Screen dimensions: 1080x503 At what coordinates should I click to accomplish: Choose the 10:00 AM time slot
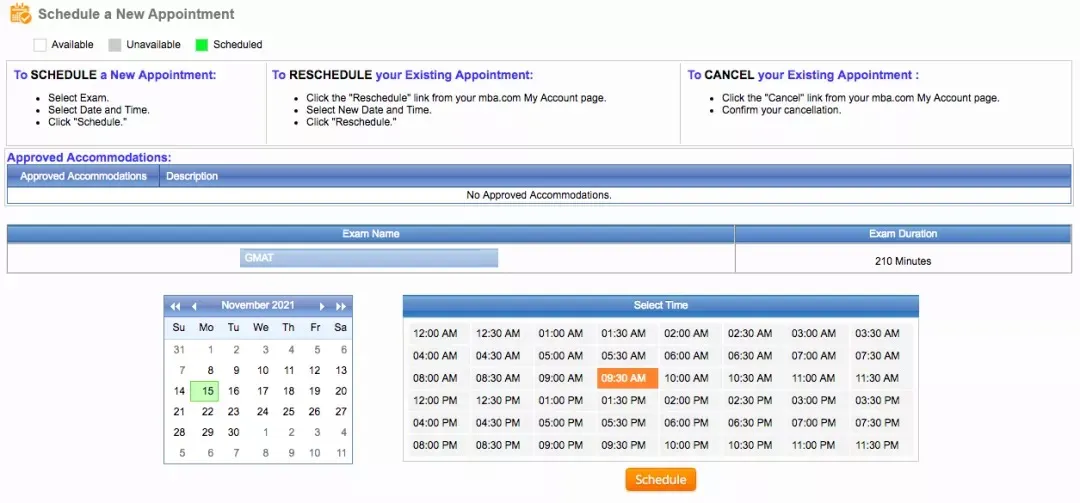(686, 378)
